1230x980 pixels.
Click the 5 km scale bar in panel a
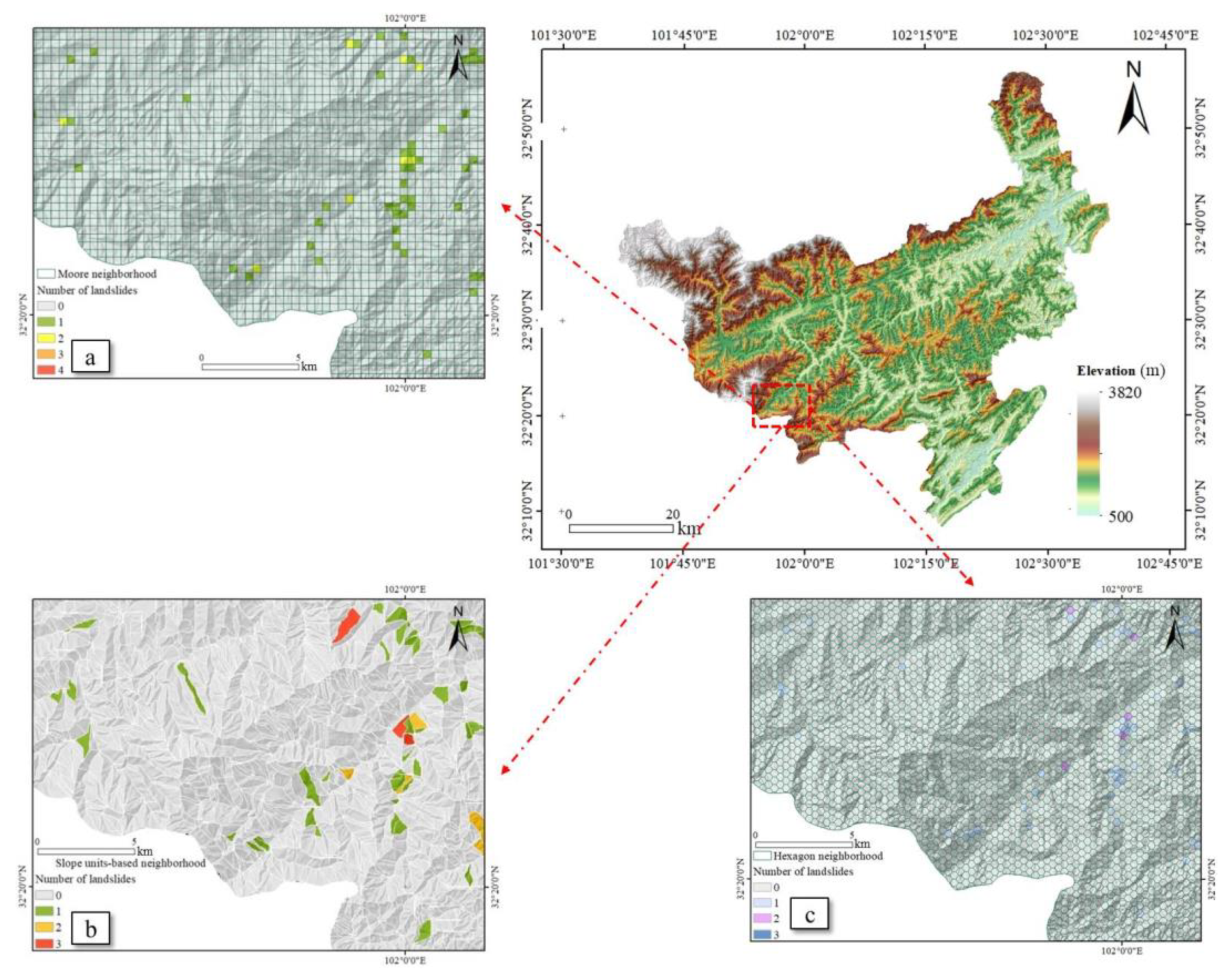pos(250,367)
